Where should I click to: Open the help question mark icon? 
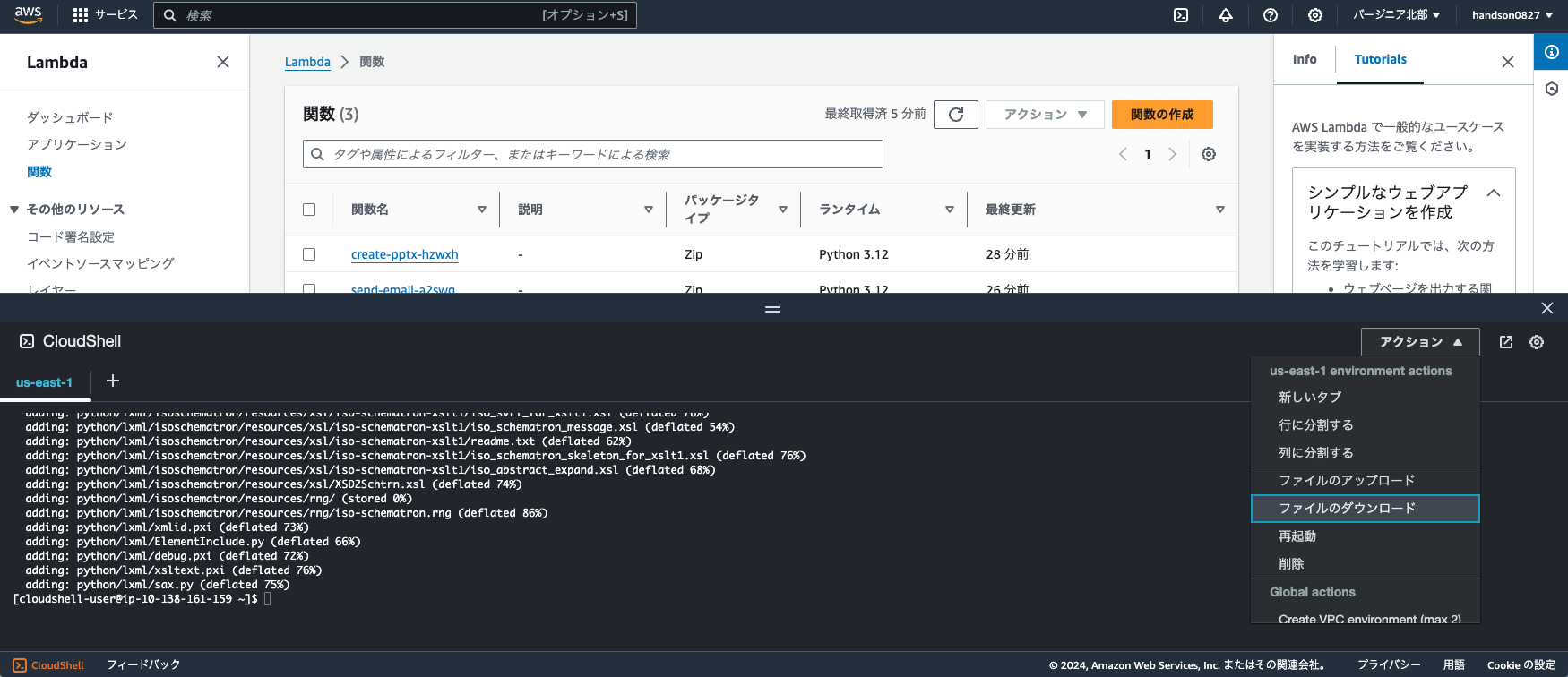click(x=1271, y=15)
